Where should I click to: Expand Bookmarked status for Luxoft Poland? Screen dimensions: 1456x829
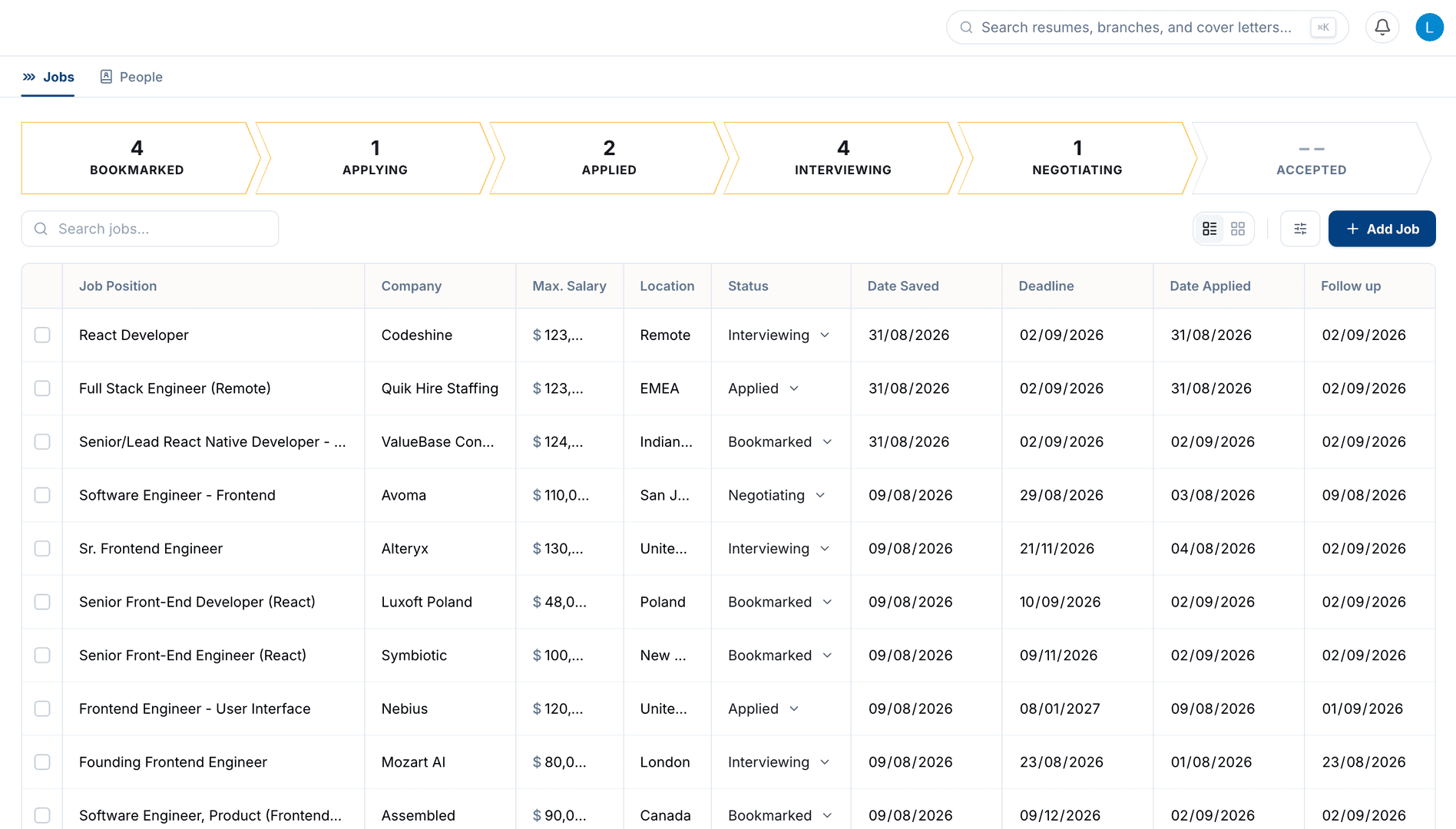[x=780, y=602]
